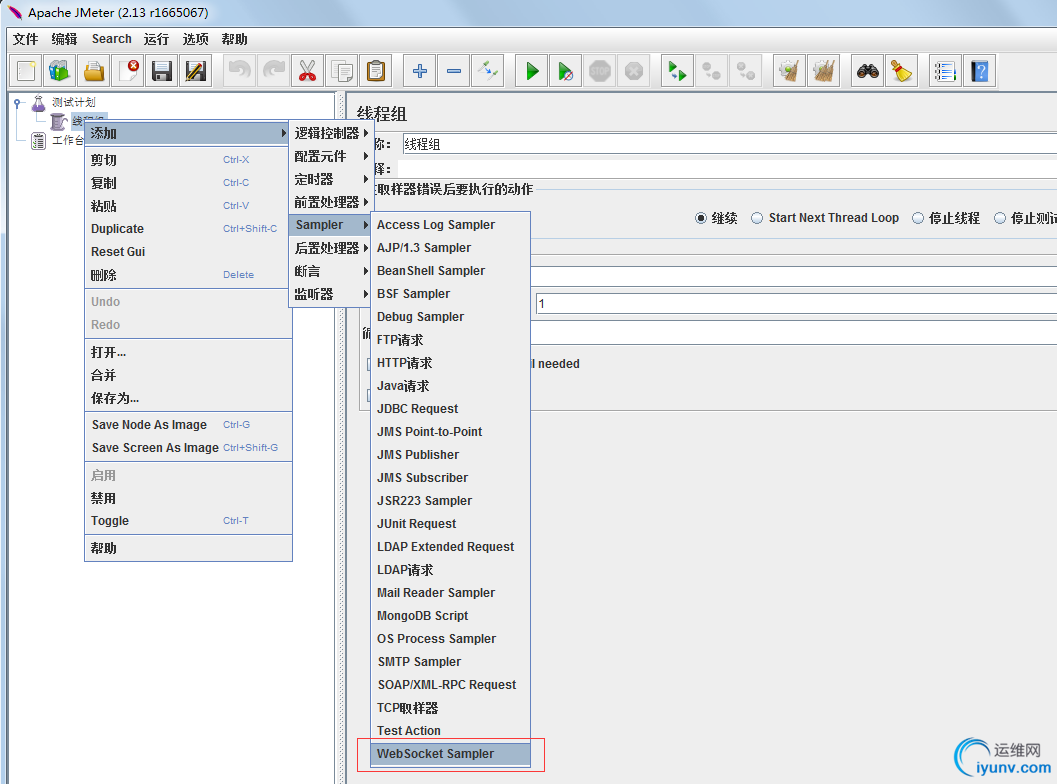1057x784 pixels.
Task: Expand the 添加 submenu
Action: [188, 133]
